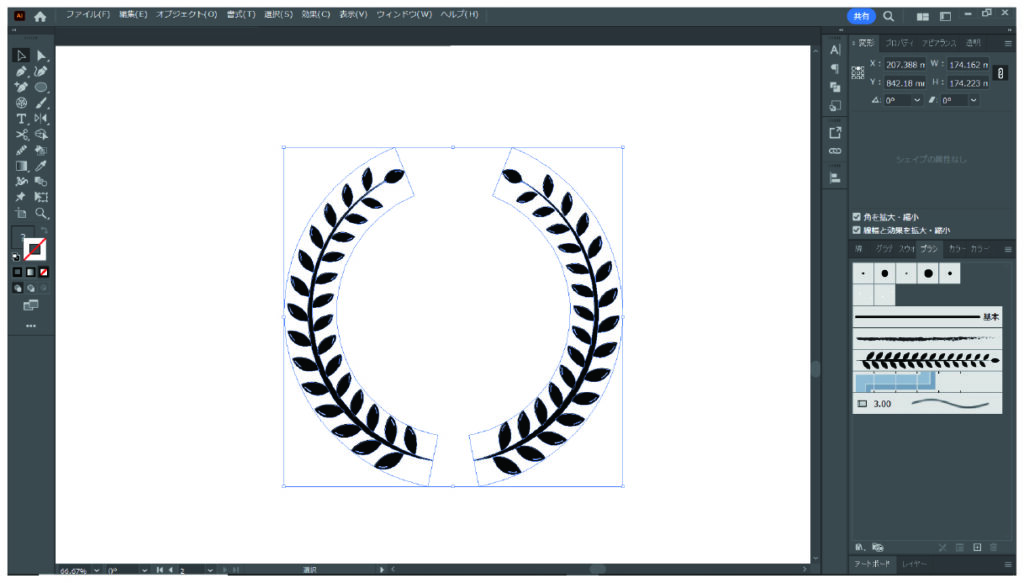The image size is (1024, 583).
Task: Activate the Zoom magnifier tool
Action: click(41, 213)
